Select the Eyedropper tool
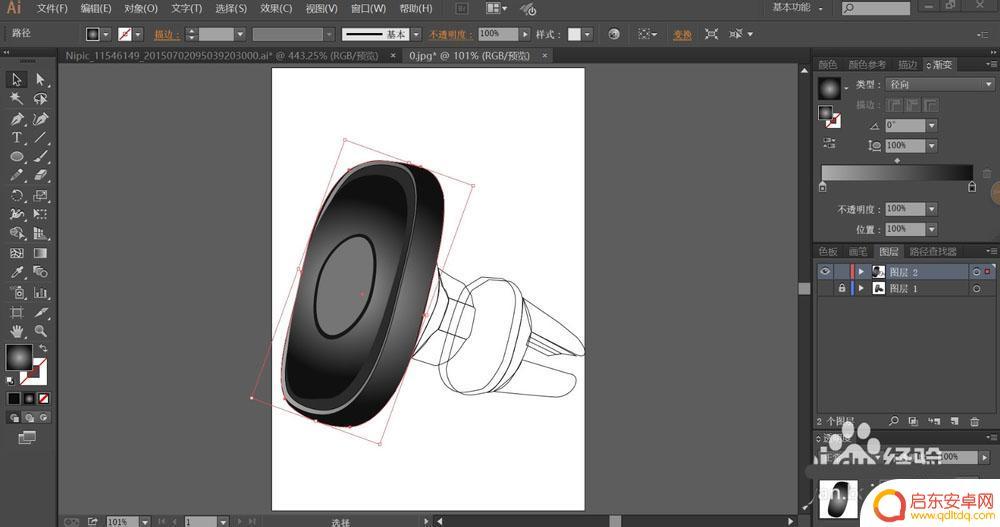Image resolution: width=1000 pixels, height=527 pixels. [x=17, y=272]
